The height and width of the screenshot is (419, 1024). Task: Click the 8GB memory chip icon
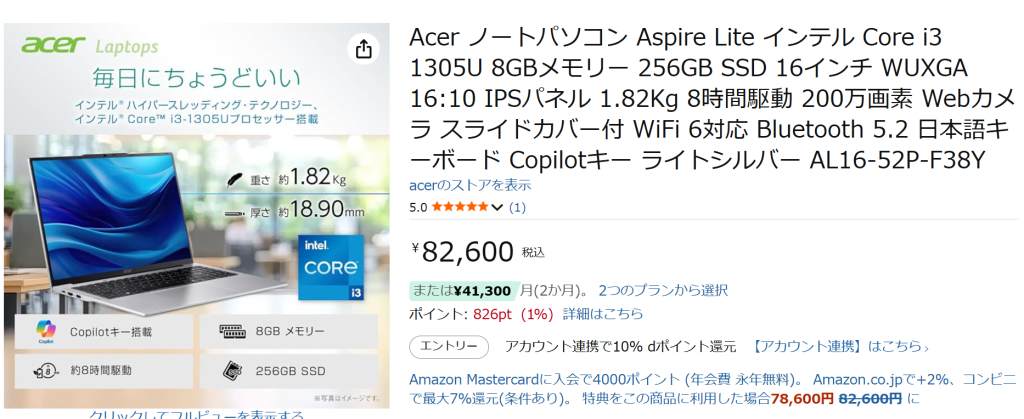pos(232,331)
